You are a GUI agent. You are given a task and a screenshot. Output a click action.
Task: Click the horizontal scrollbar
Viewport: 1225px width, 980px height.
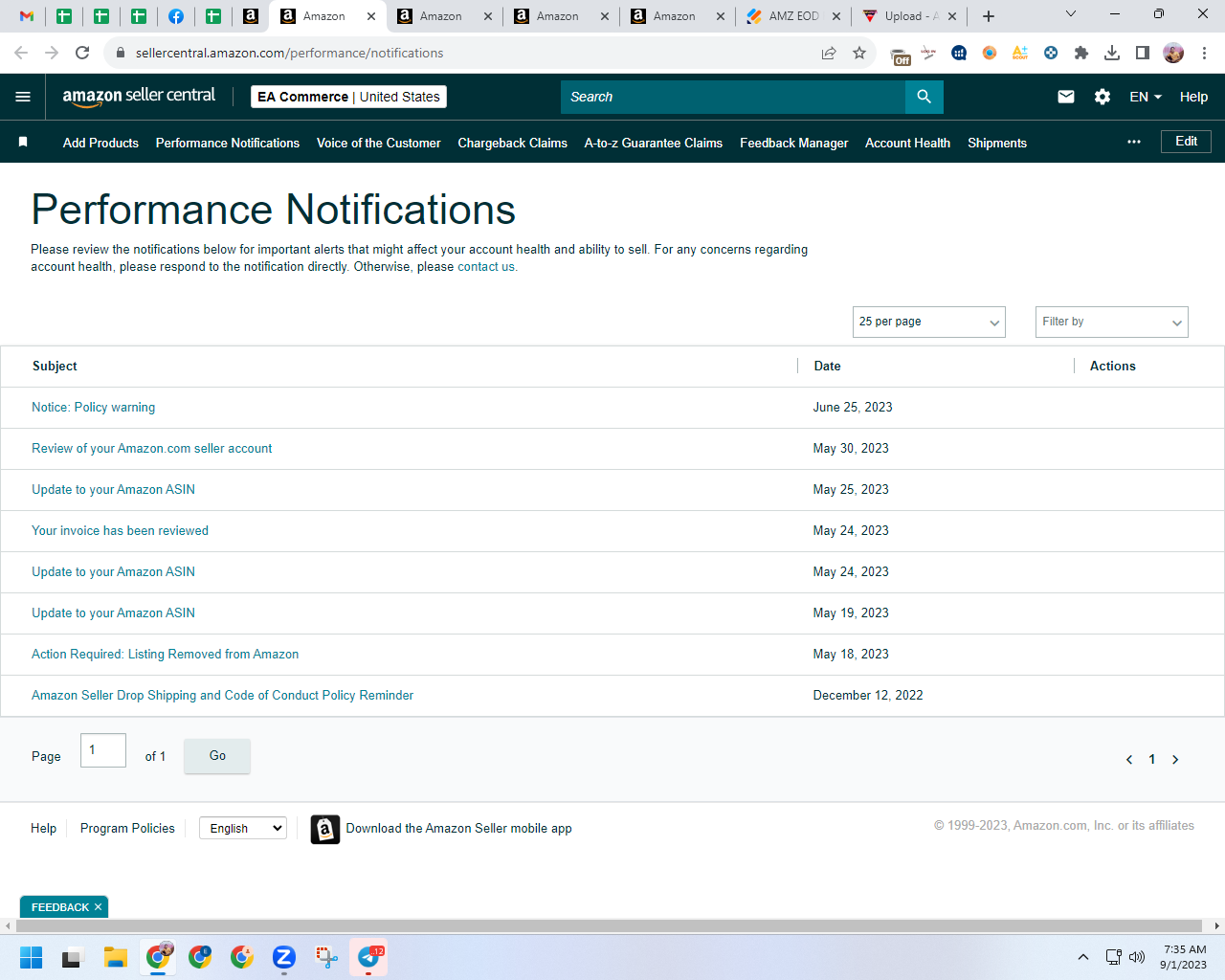[x=609, y=925]
